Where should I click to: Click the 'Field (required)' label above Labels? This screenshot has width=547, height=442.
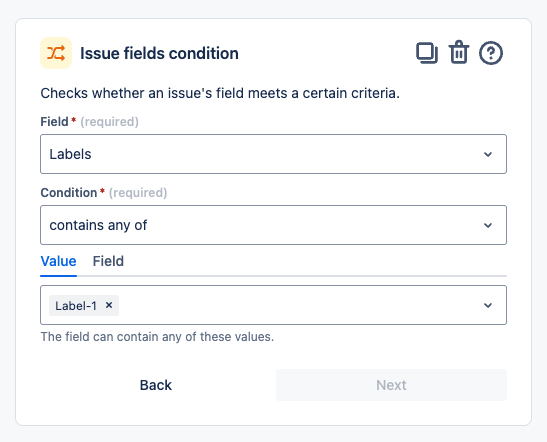point(89,122)
